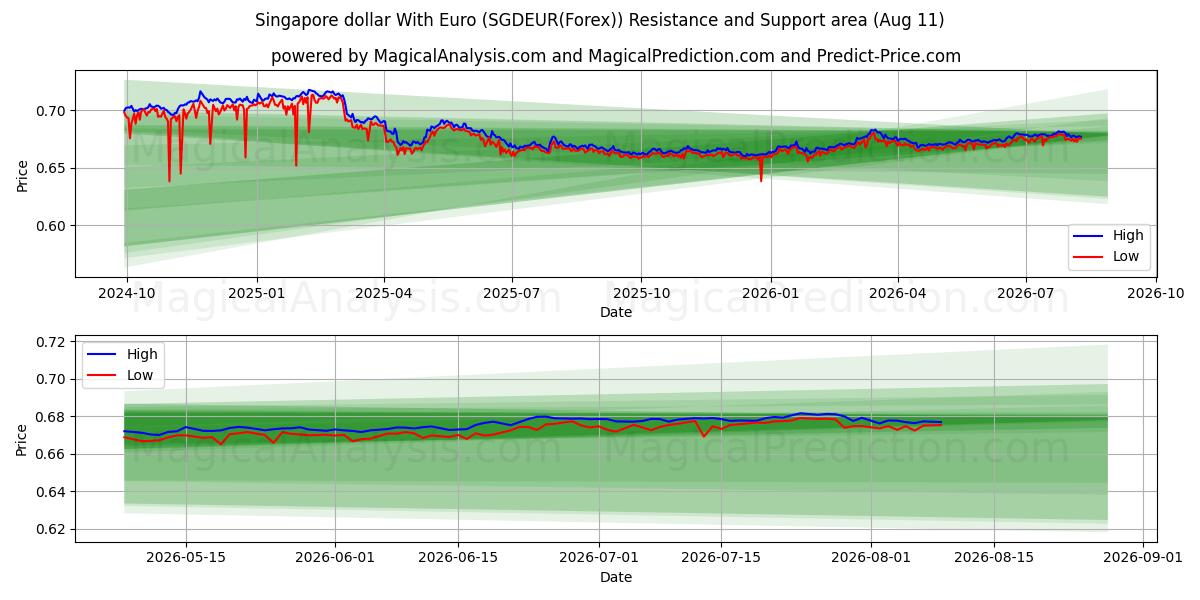
Task: Click the 2026-07-15 date tick label
Action: pos(723,558)
